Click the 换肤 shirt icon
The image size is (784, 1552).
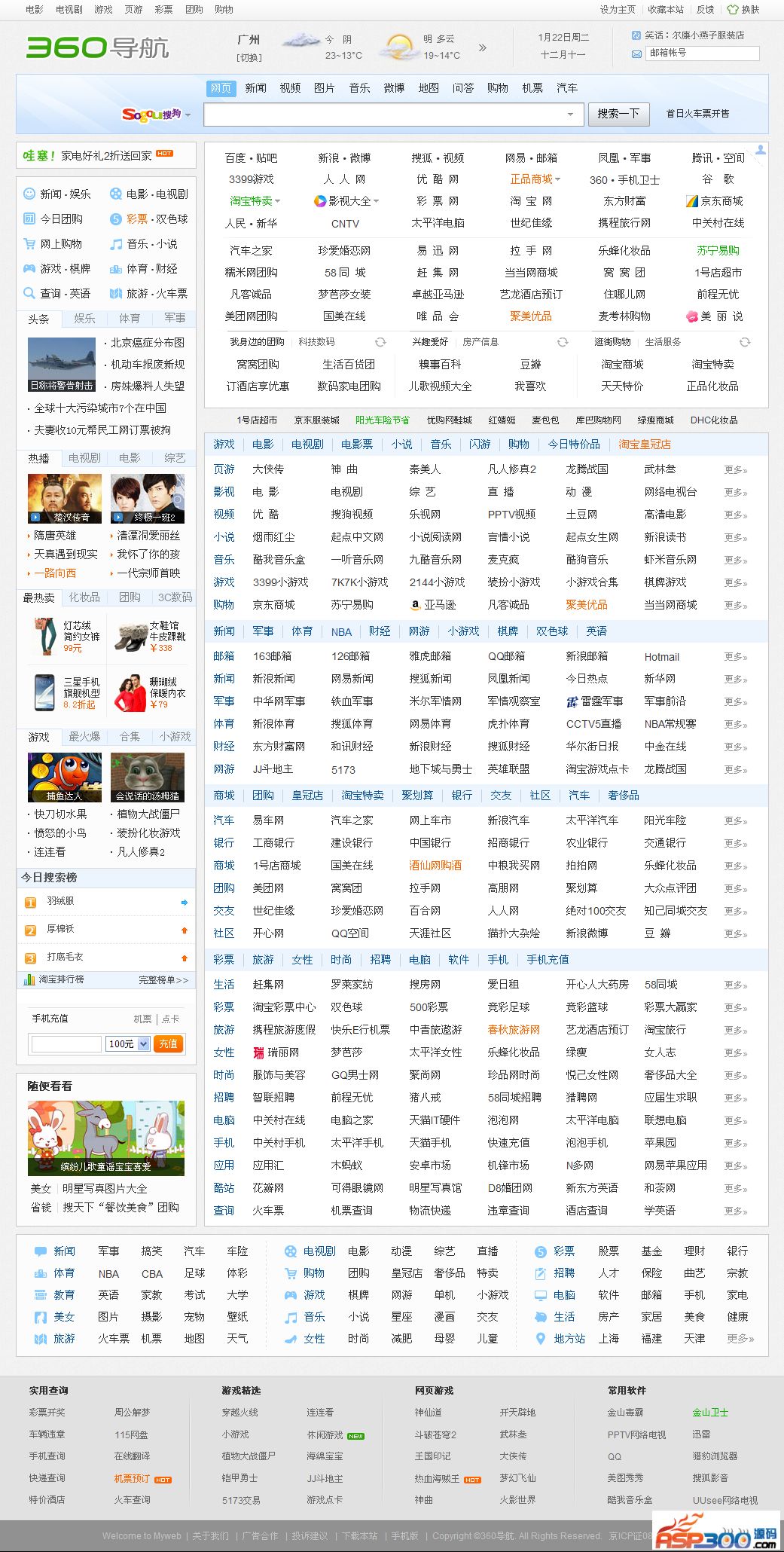click(732, 10)
